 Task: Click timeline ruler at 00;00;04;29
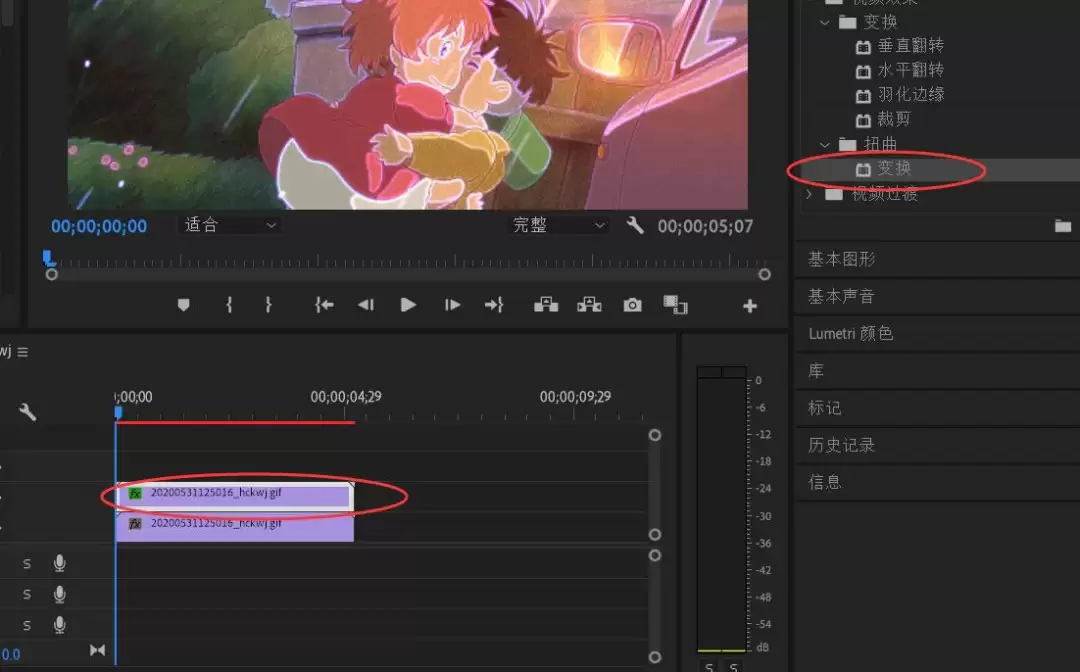click(346, 397)
